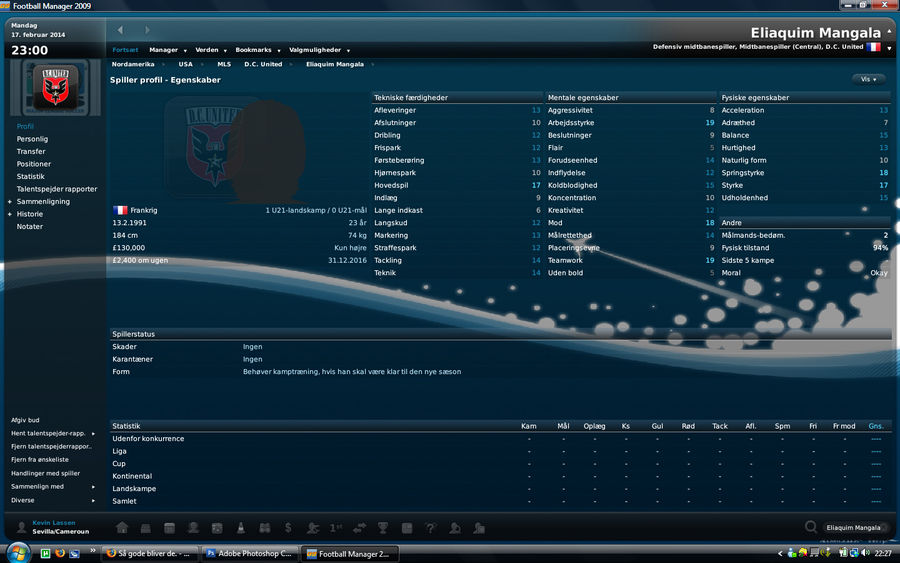
Task: Launch Firefox from the quick launch bar
Action: [60, 553]
